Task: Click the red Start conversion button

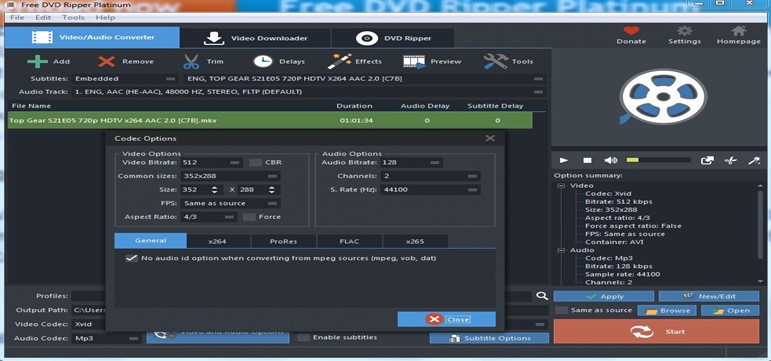Action: point(656,331)
